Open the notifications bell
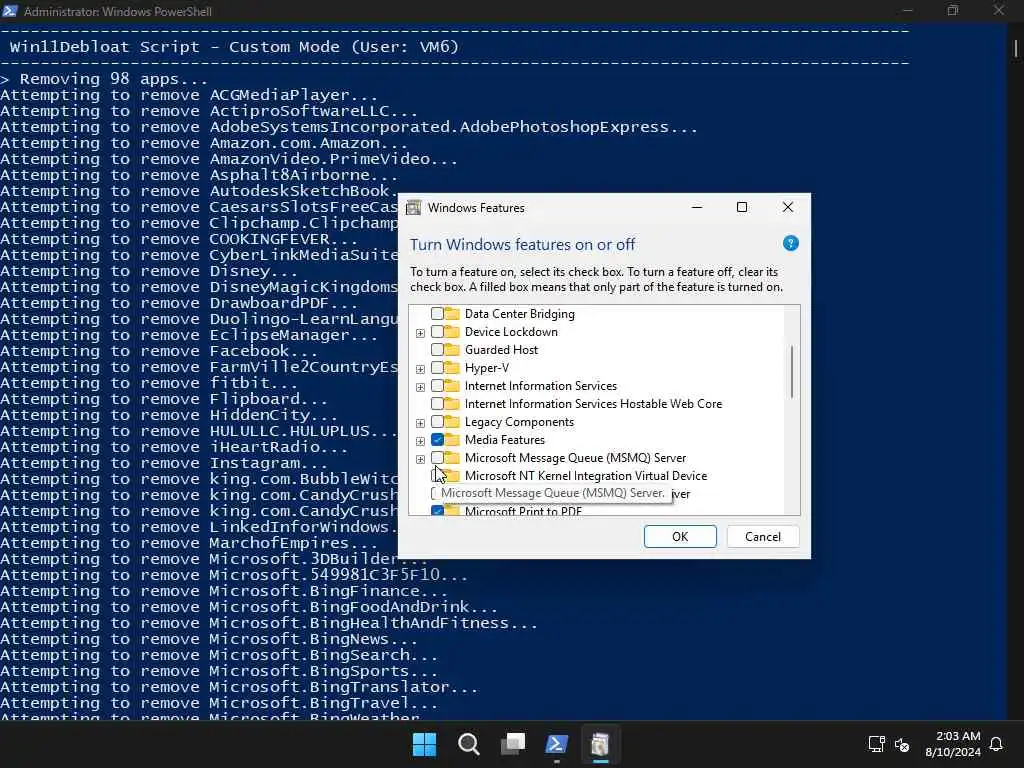The height and width of the screenshot is (768, 1024). pyautogui.click(x=996, y=744)
